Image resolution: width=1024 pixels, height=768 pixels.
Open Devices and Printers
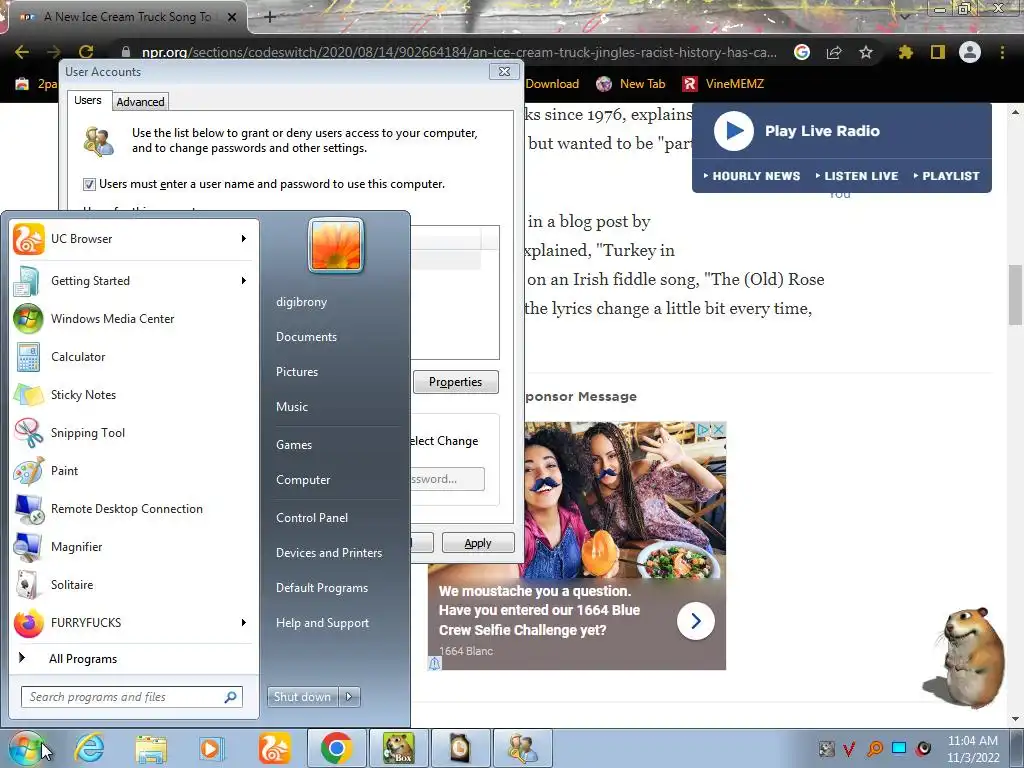point(328,553)
